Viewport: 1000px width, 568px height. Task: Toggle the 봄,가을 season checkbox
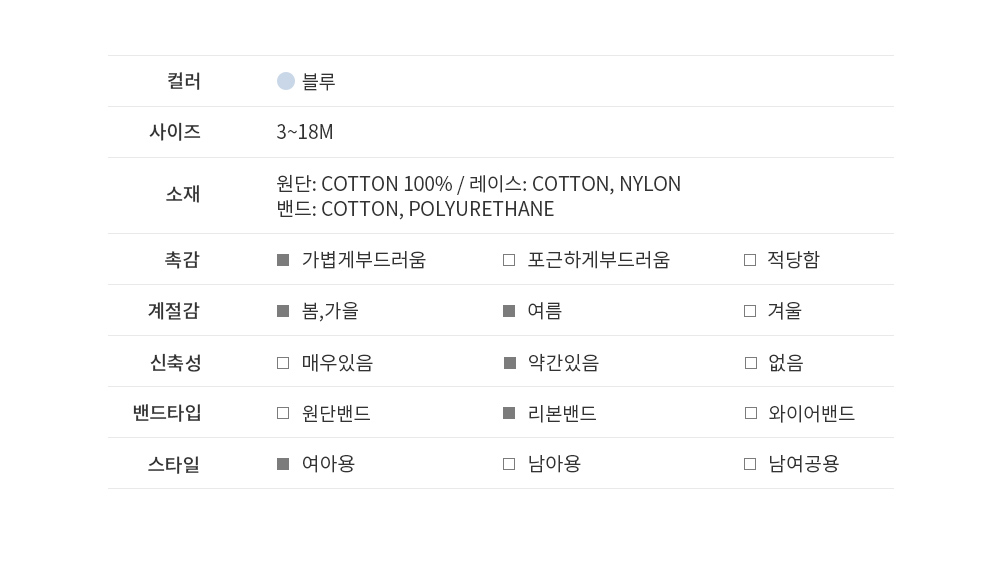click(x=283, y=311)
